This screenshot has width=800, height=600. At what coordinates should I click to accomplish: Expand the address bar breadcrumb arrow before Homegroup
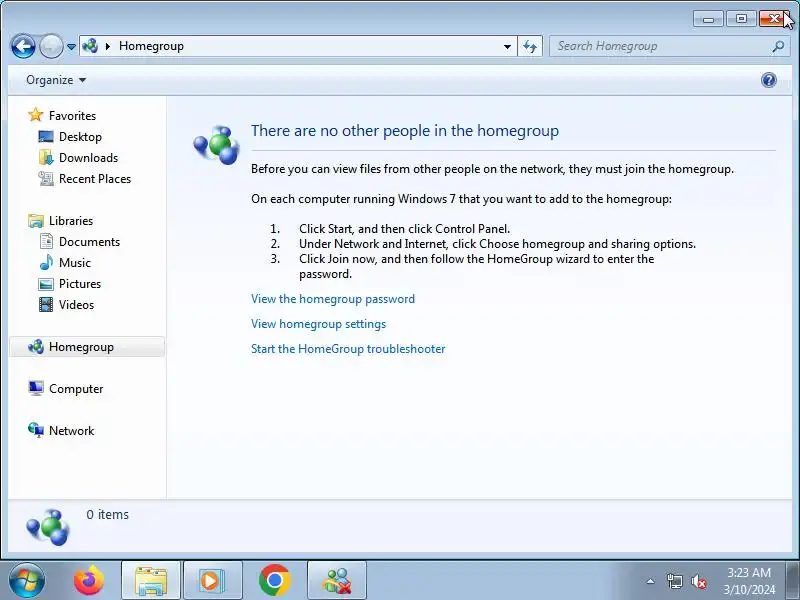coord(108,46)
